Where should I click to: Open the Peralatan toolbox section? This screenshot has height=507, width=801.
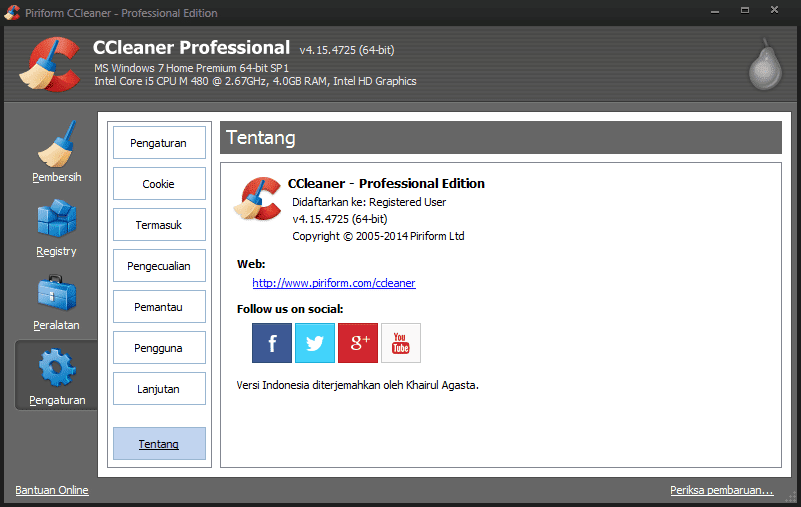point(56,303)
